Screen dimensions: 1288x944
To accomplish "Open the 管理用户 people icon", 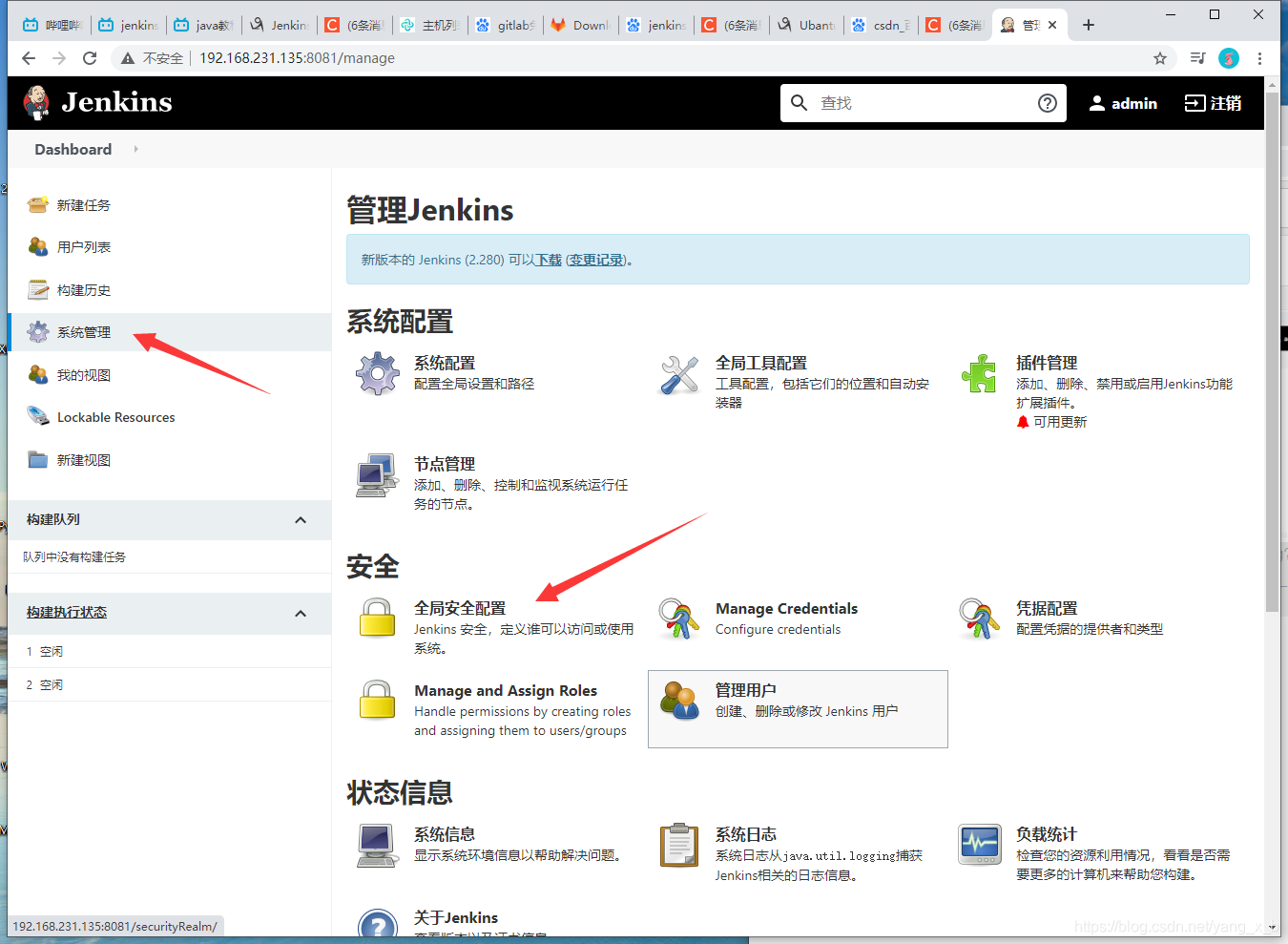I will coord(679,700).
